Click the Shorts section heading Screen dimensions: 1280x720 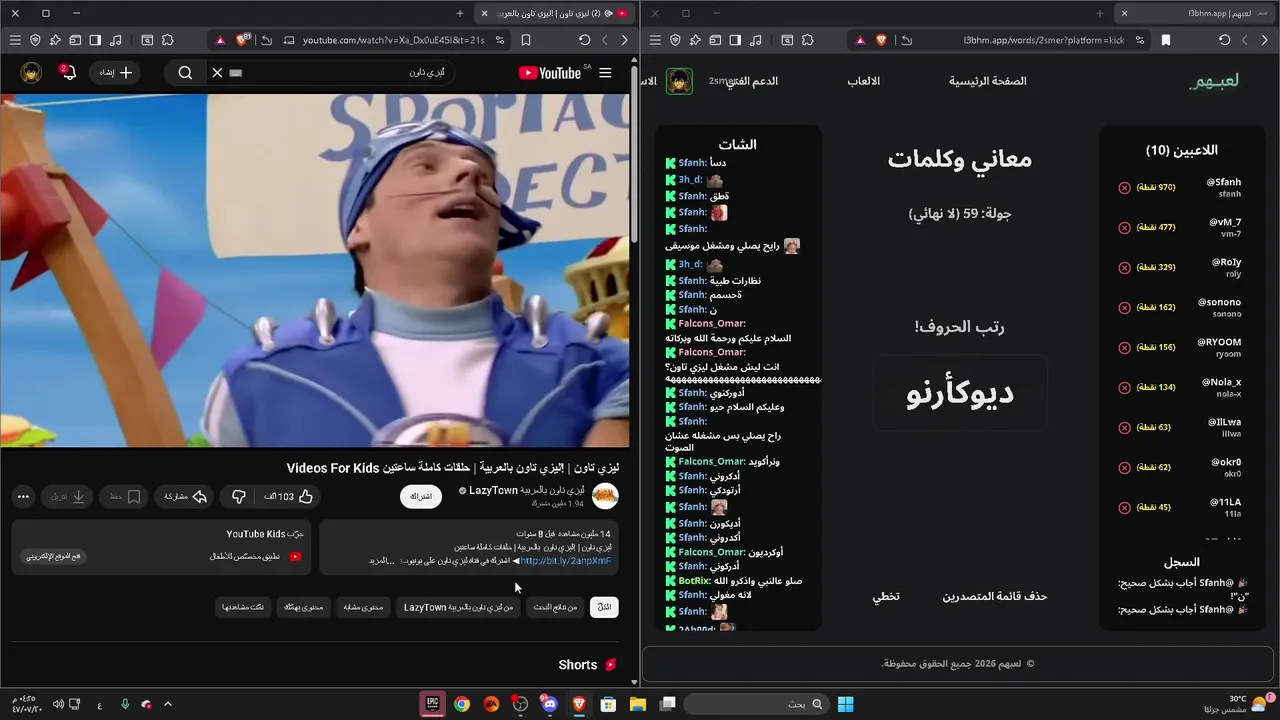click(578, 665)
